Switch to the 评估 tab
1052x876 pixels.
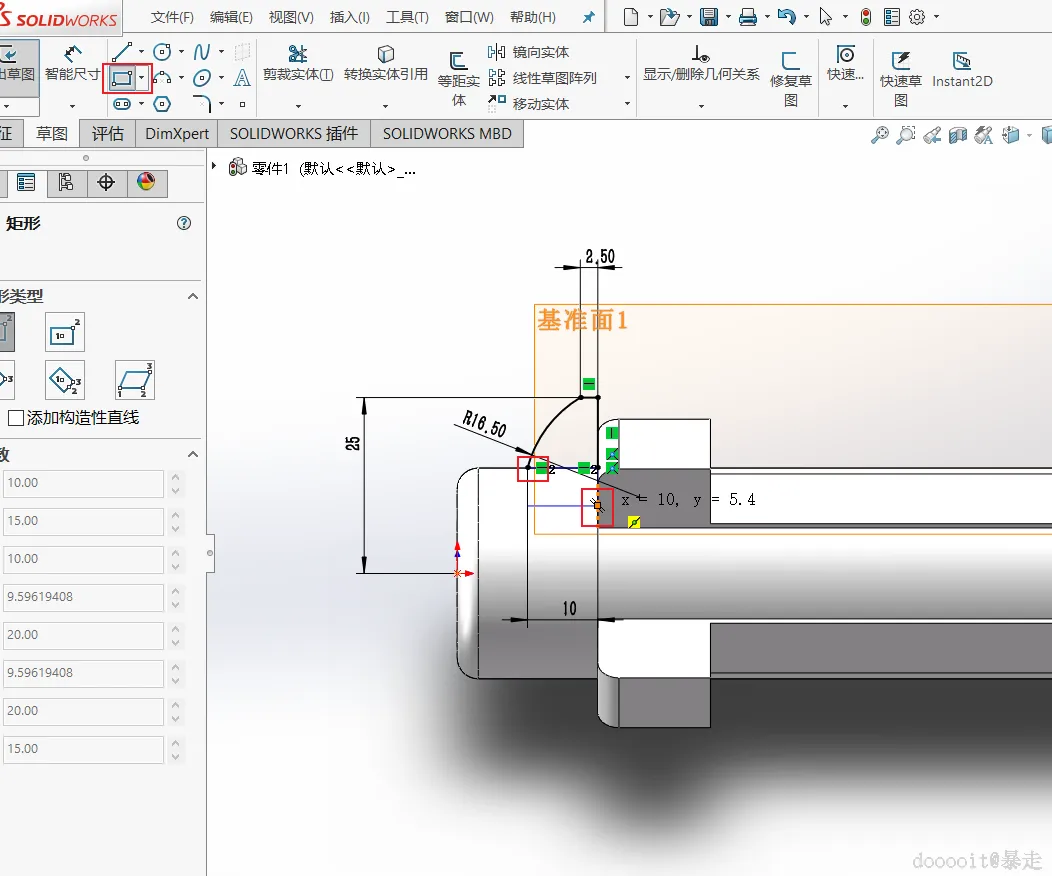tap(108, 133)
